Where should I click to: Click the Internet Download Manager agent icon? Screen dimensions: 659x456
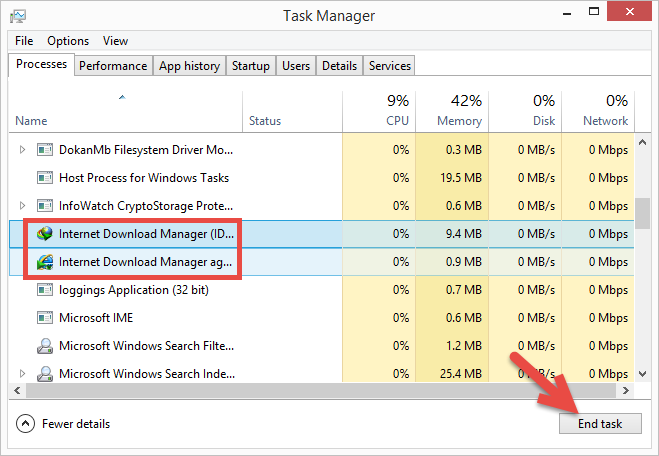tap(45, 262)
